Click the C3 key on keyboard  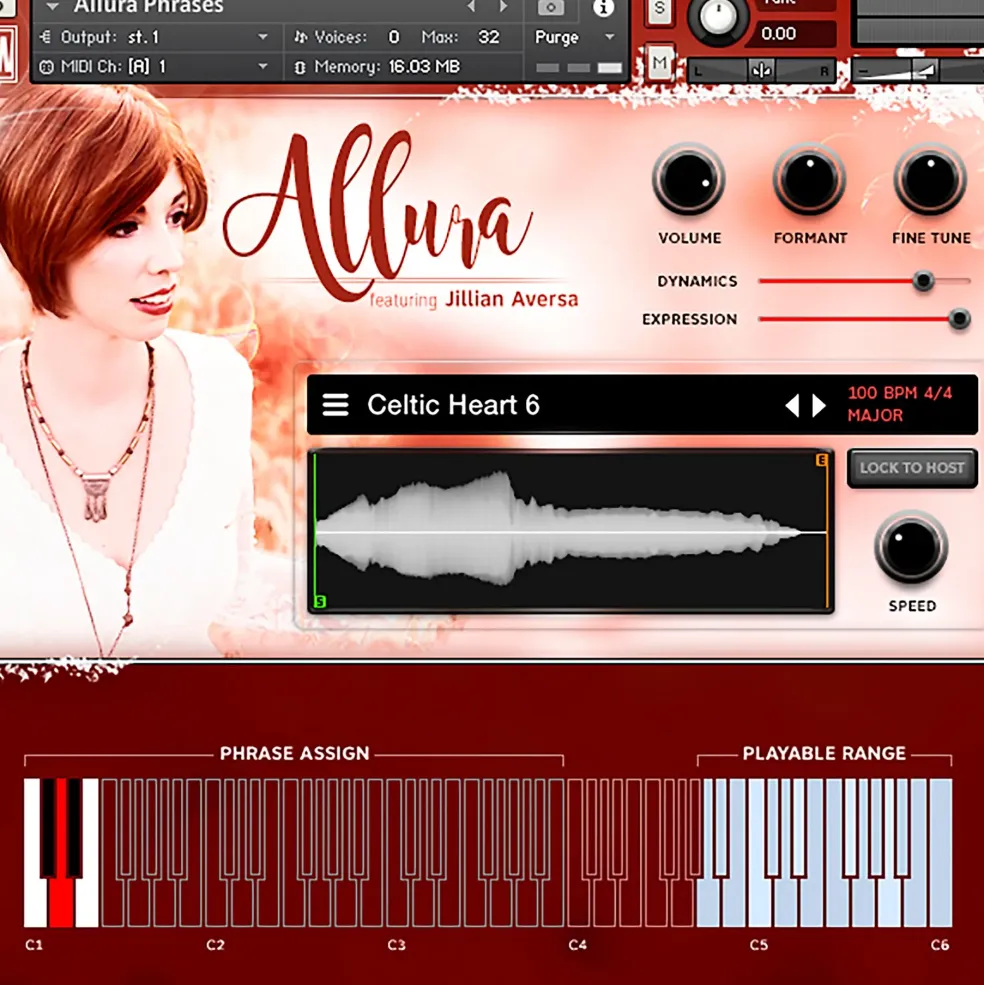click(398, 902)
